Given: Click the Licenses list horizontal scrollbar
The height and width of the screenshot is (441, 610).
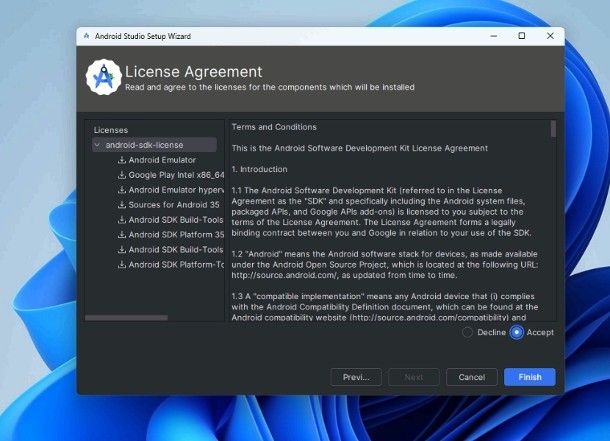Looking at the screenshot, I should tap(126, 318).
